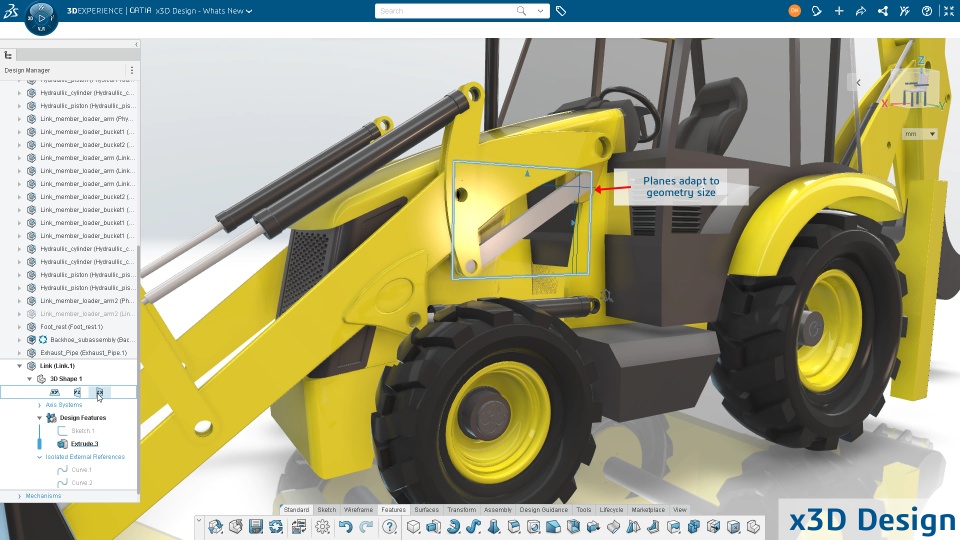The width and height of the screenshot is (960, 540).
Task: Open the orange user profile avatar
Action: click(794, 11)
